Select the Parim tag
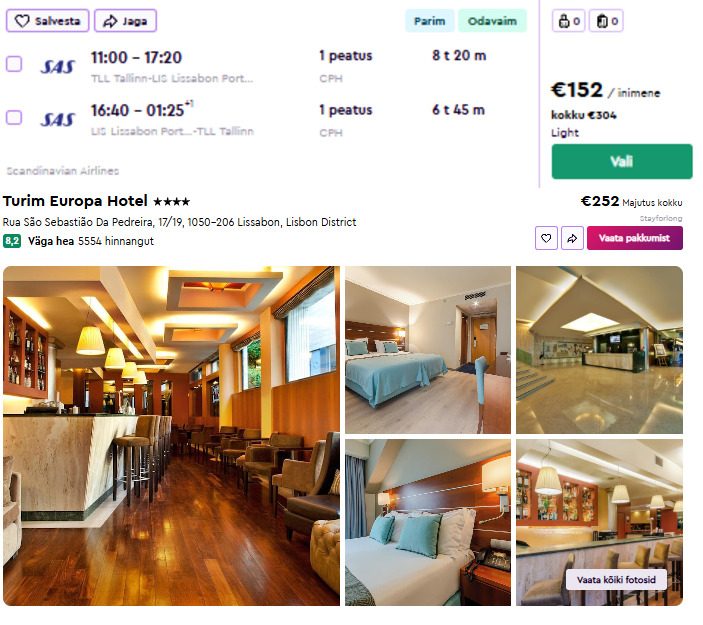This screenshot has width=703, height=625. tap(430, 21)
